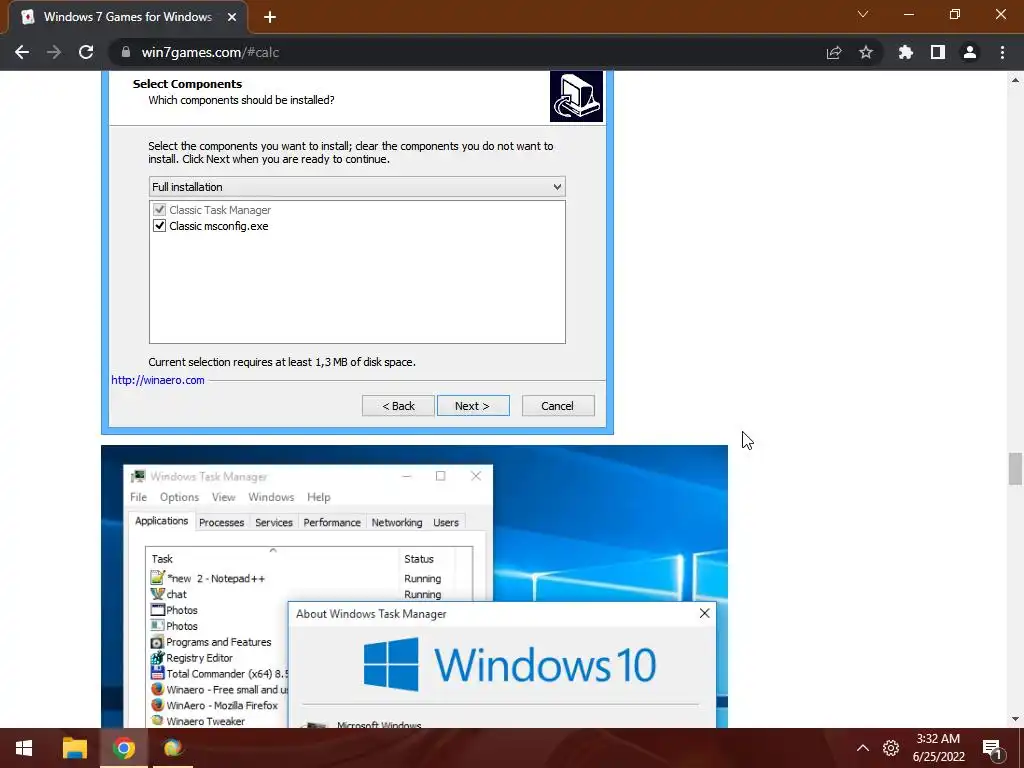Screen dimensions: 1024x768
Task: Open the Chrome extensions puzzle icon
Action: point(906,52)
